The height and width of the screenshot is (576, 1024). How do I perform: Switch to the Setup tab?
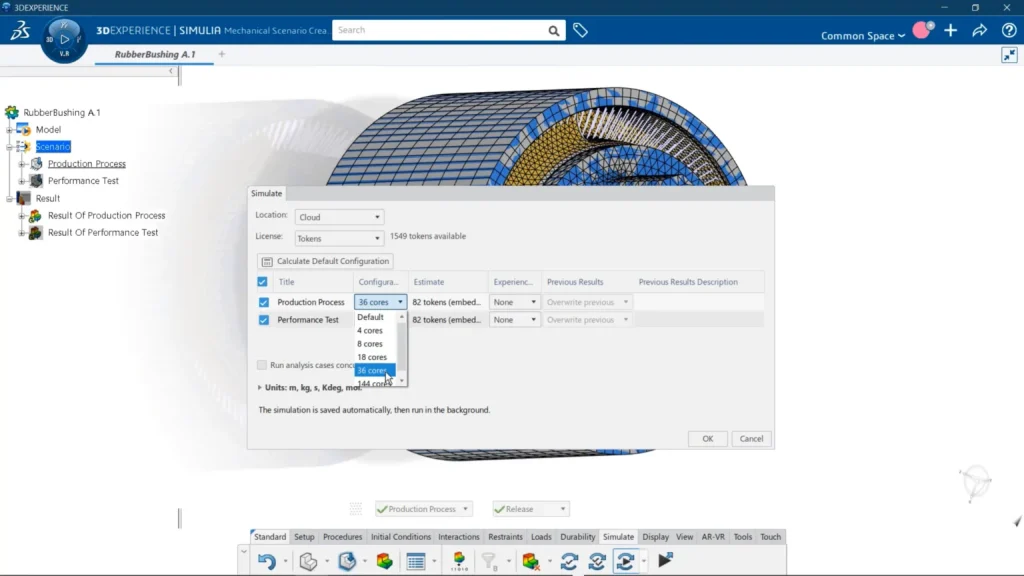(x=304, y=537)
